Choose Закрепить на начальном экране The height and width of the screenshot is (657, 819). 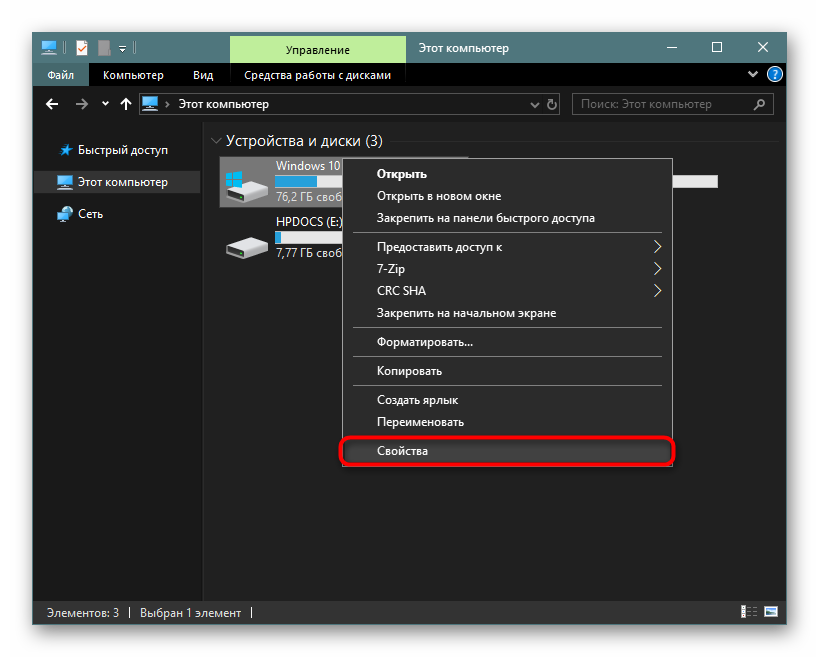pyautogui.click(x=507, y=313)
